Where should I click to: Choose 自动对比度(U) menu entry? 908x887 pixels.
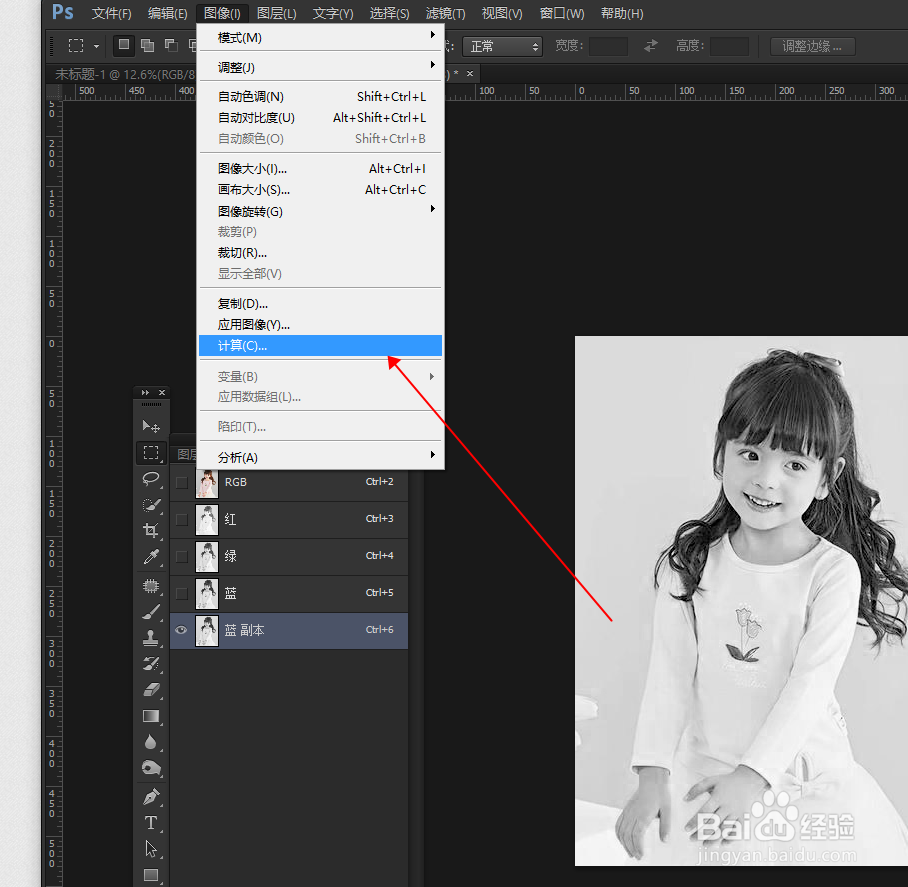(321, 118)
